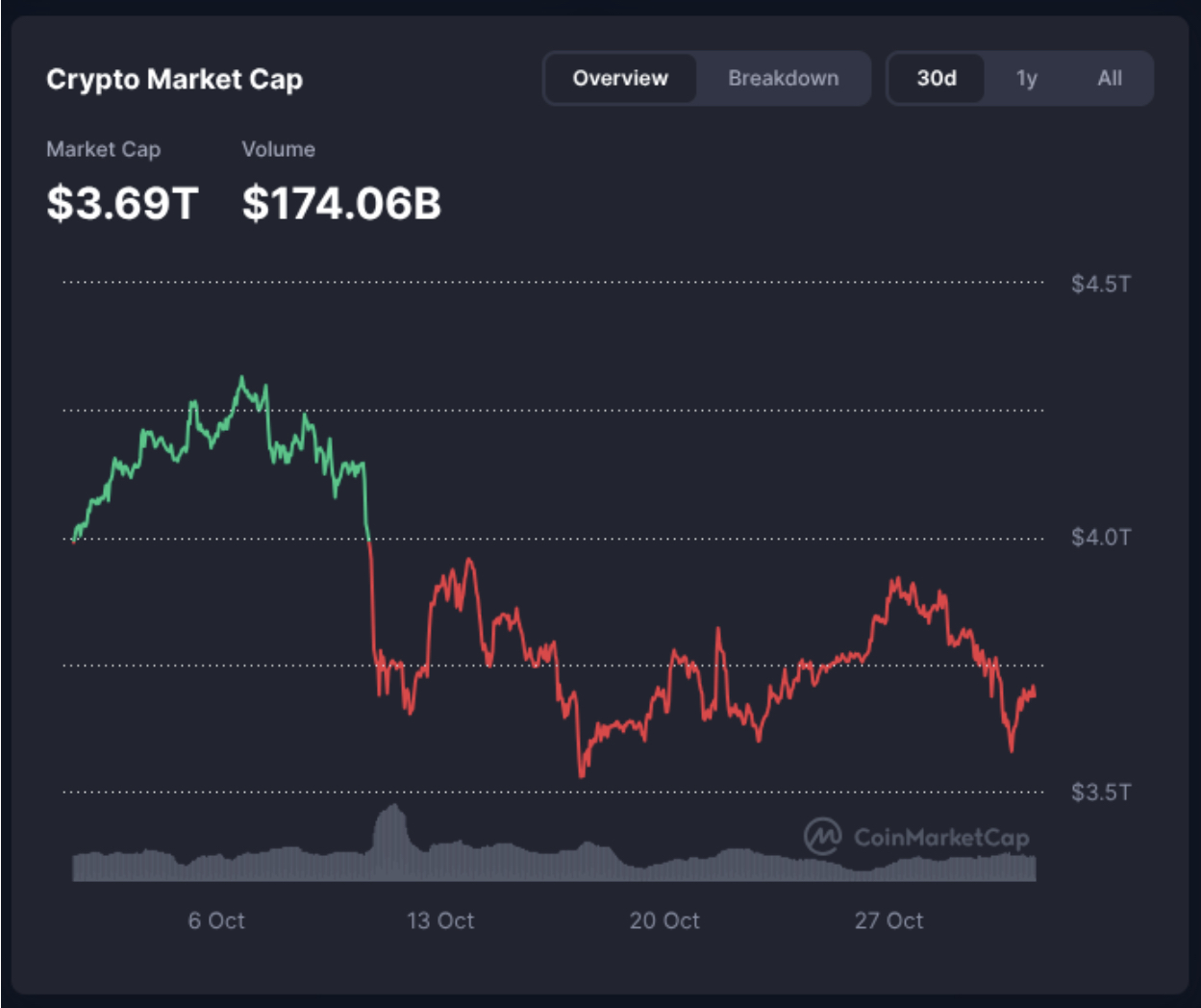1201x1008 pixels.
Task: Click the CoinMarketCap watermark text
Action: (940, 838)
